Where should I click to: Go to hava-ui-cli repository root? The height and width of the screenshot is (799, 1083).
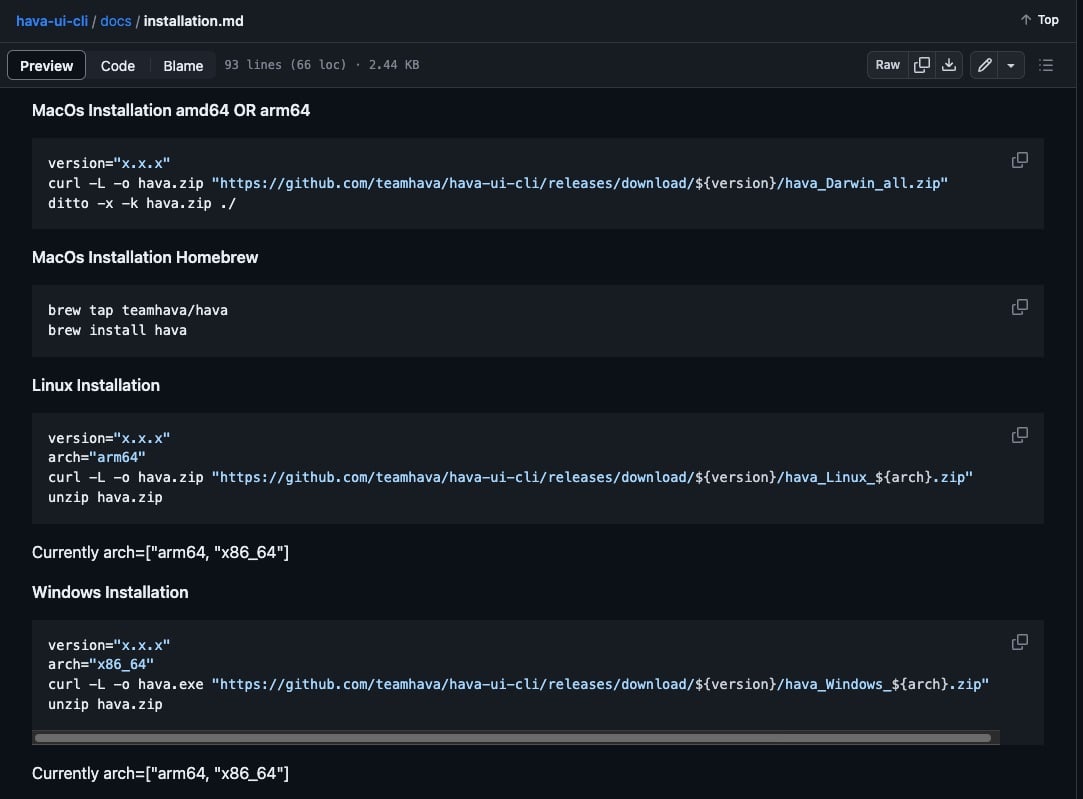[x=52, y=21]
